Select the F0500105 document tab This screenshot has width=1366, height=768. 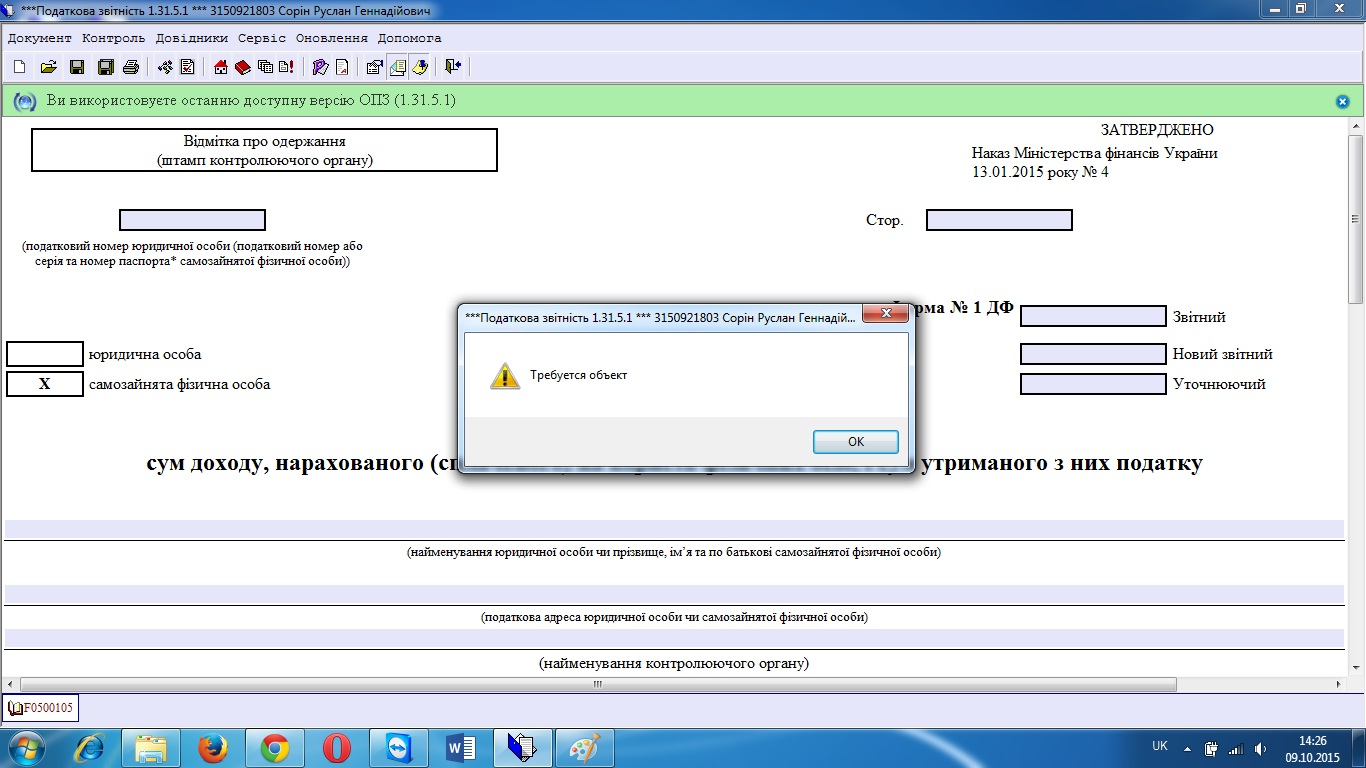coord(41,709)
